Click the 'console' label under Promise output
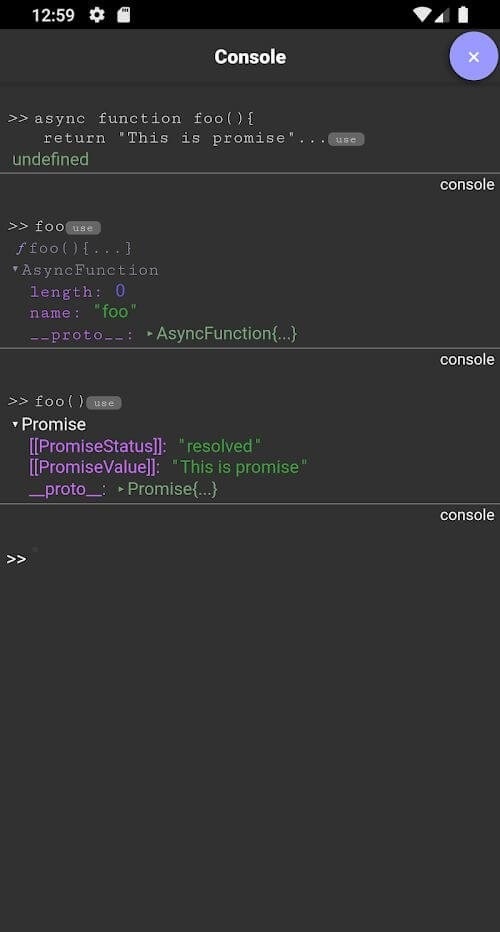500x932 pixels. click(x=467, y=514)
